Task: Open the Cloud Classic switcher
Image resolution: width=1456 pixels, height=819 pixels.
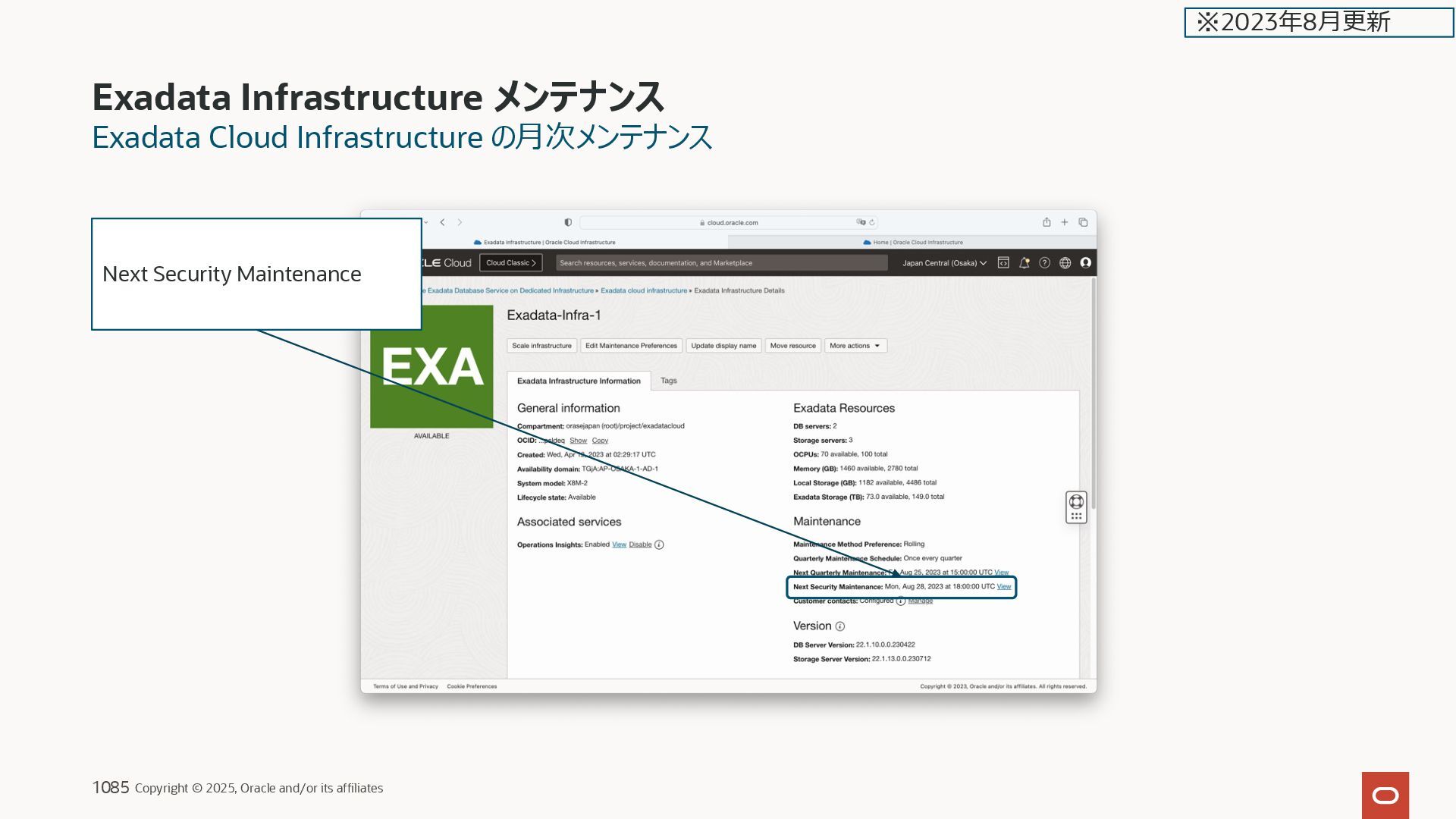Action: coord(510,263)
